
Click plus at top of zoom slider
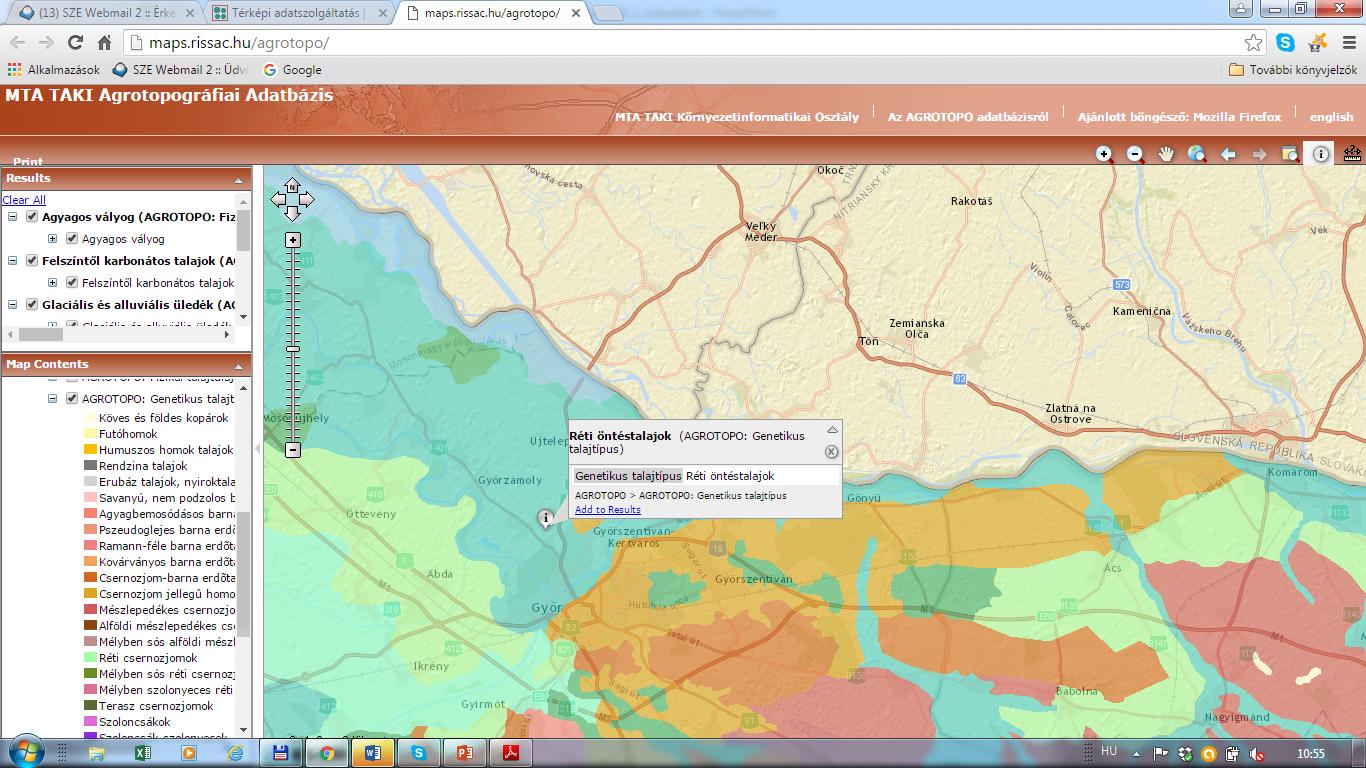click(x=293, y=240)
